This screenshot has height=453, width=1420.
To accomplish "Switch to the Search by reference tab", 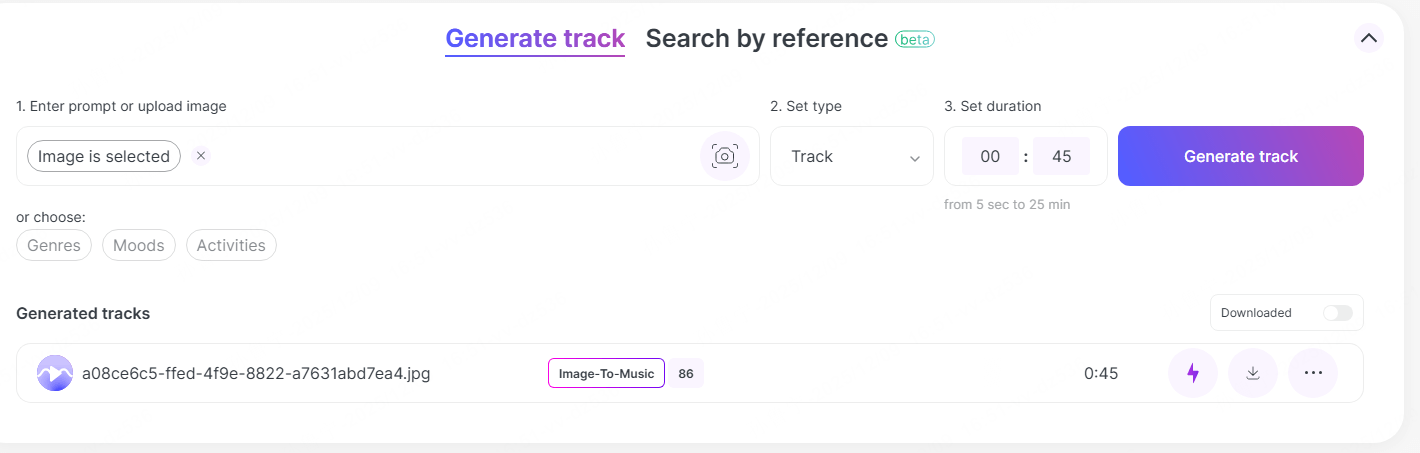I will pos(766,39).
